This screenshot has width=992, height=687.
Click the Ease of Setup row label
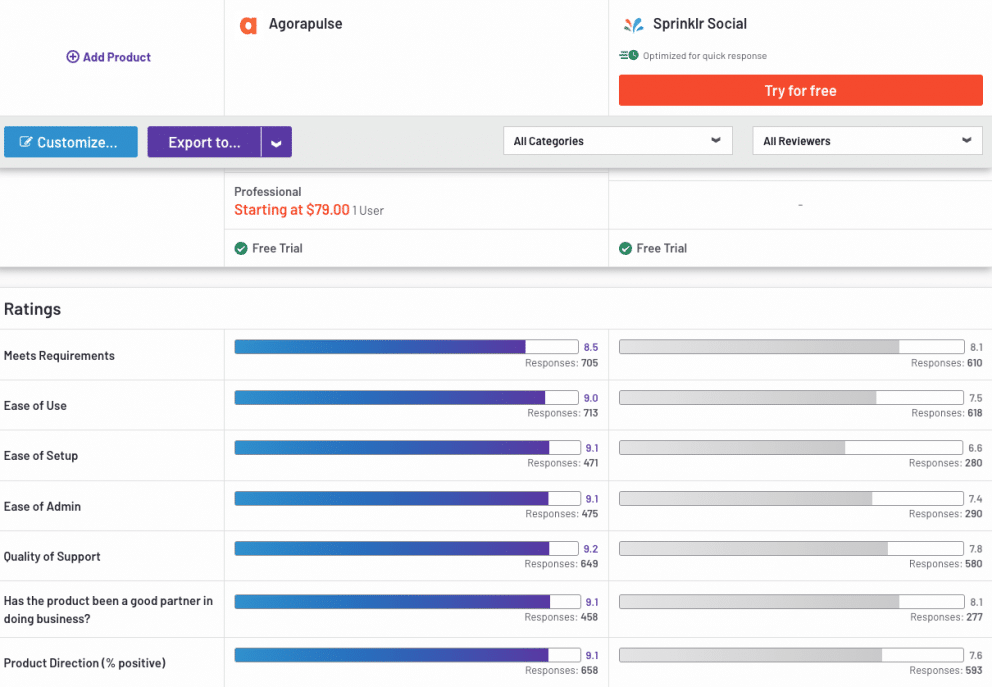[x=41, y=455]
